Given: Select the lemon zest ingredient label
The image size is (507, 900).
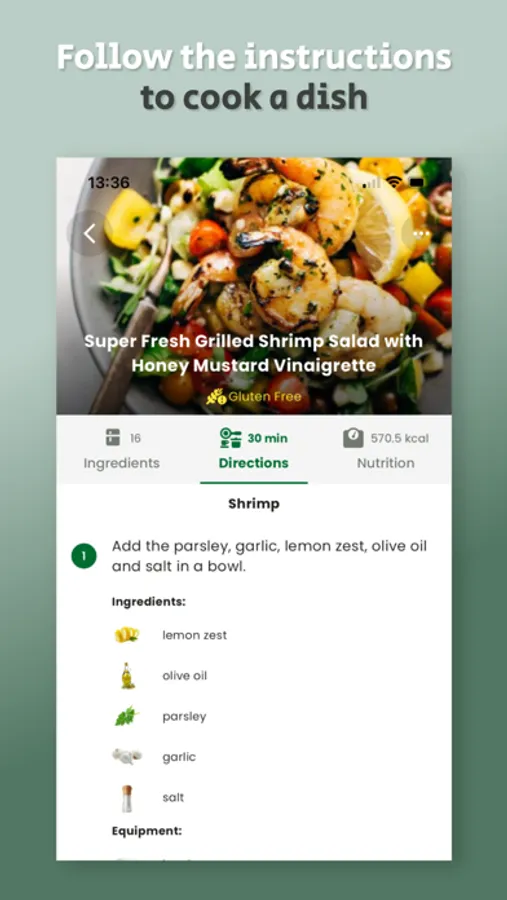Looking at the screenshot, I should point(195,635).
